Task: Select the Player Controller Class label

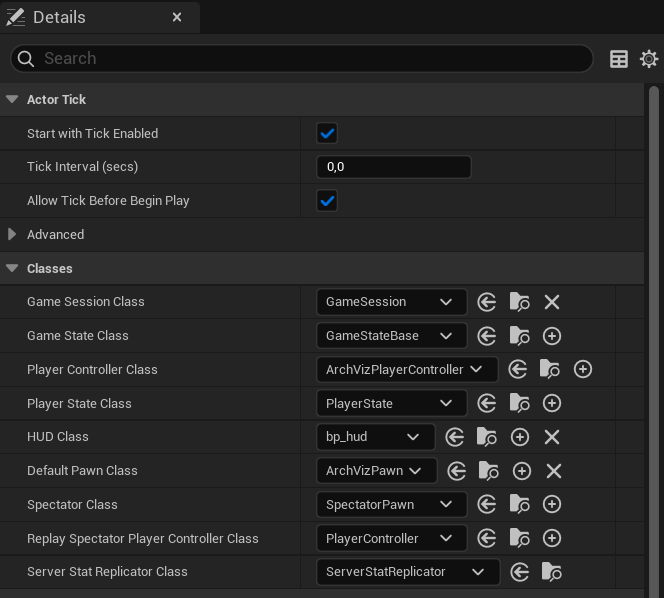Action: tap(92, 370)
